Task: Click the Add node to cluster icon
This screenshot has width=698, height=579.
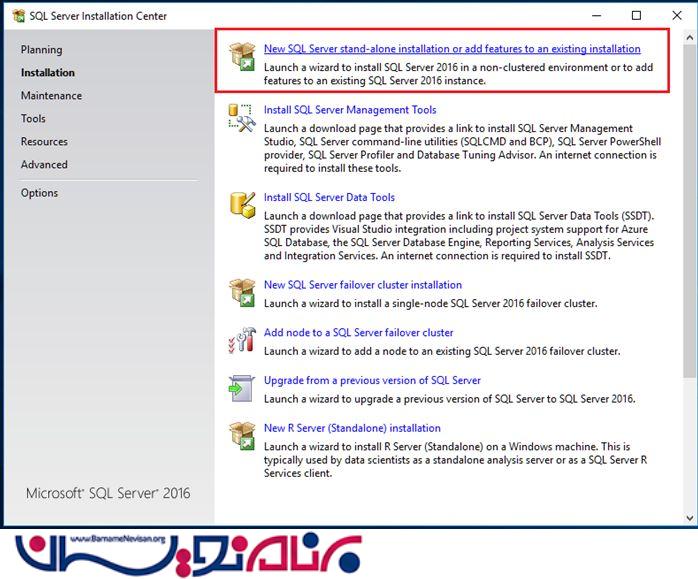Action: point(242,341)
